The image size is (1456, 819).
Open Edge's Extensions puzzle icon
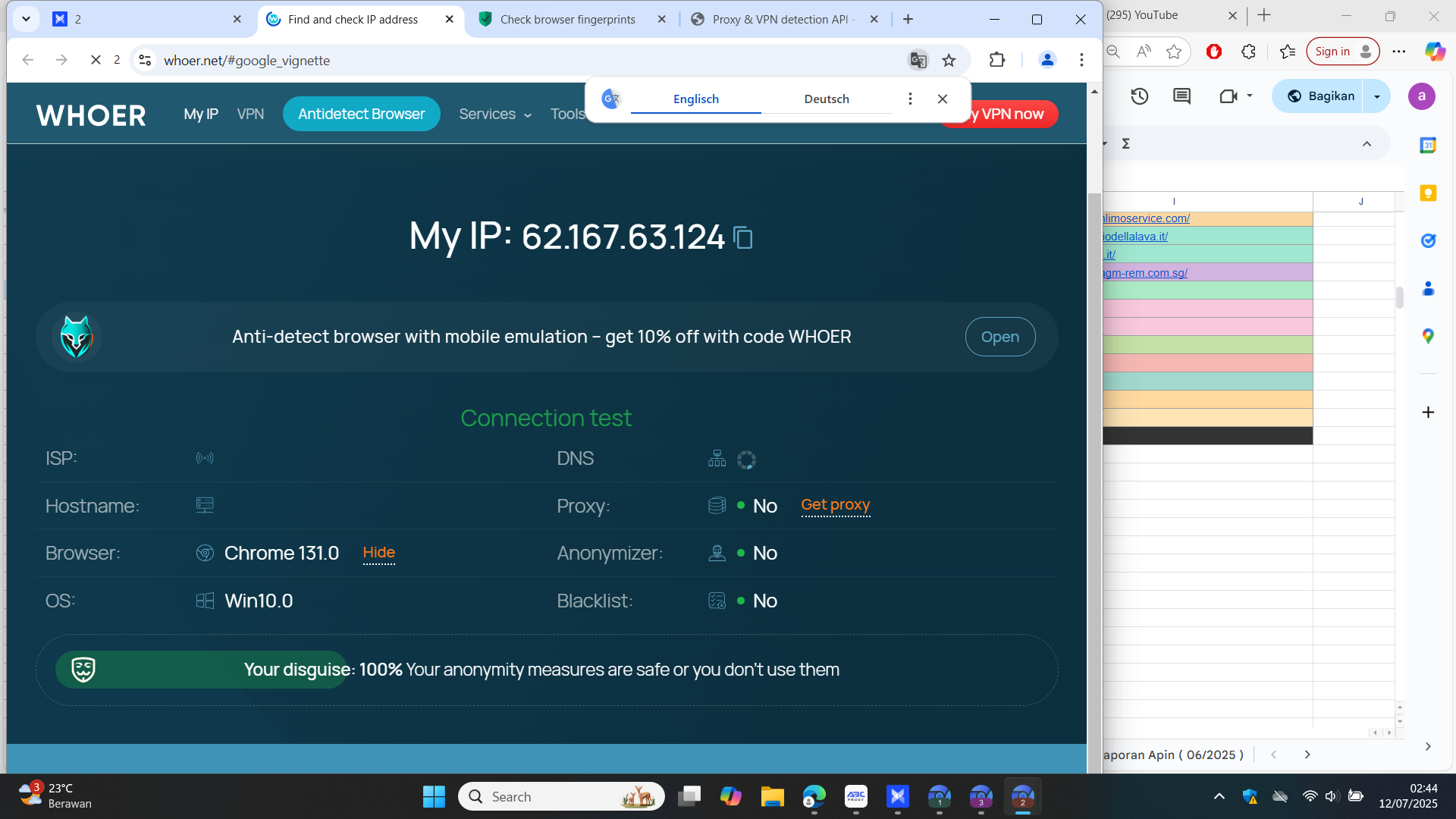(x=1248, y=52)
